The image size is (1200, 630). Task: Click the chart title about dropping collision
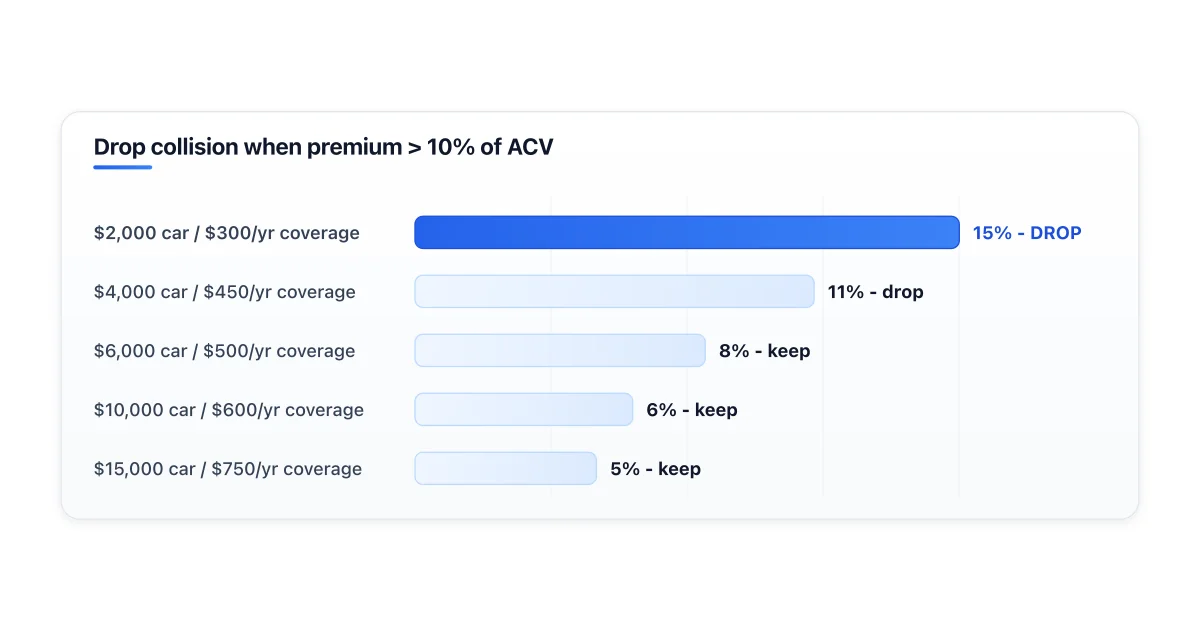tap(323, 147)
